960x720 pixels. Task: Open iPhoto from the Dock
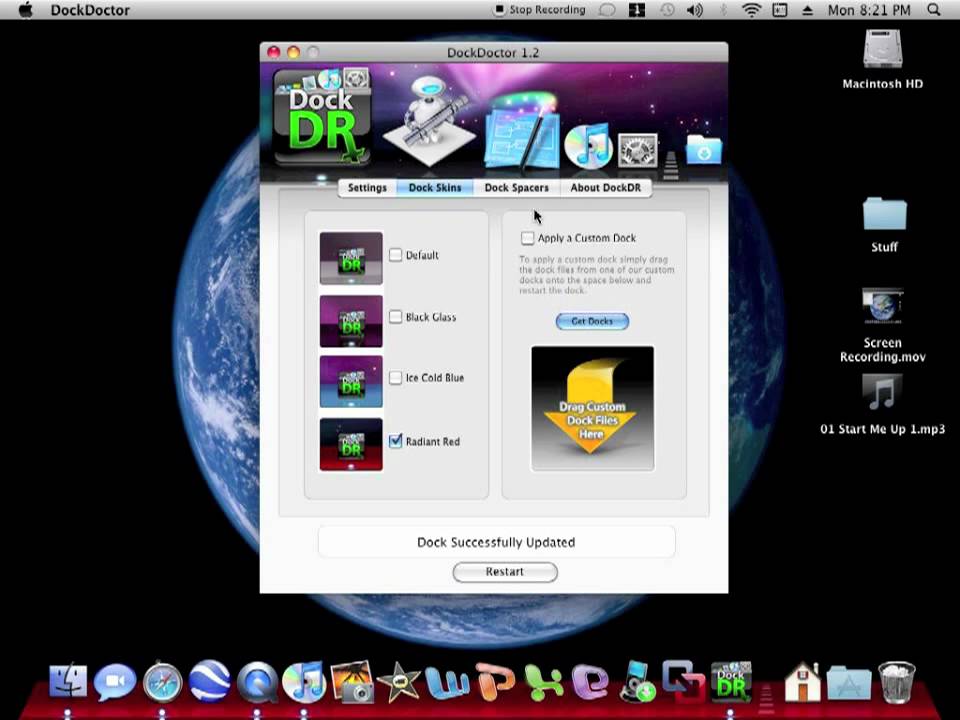pos(351,681)
